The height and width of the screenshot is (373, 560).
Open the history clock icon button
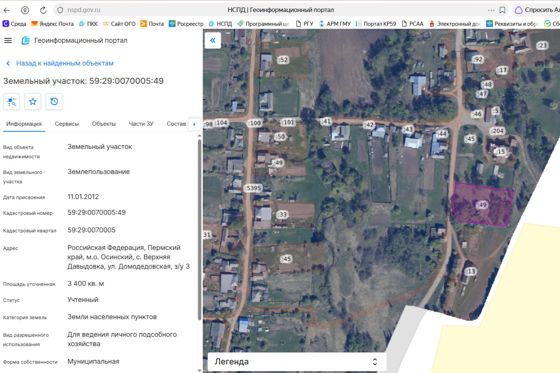point(54,102)
